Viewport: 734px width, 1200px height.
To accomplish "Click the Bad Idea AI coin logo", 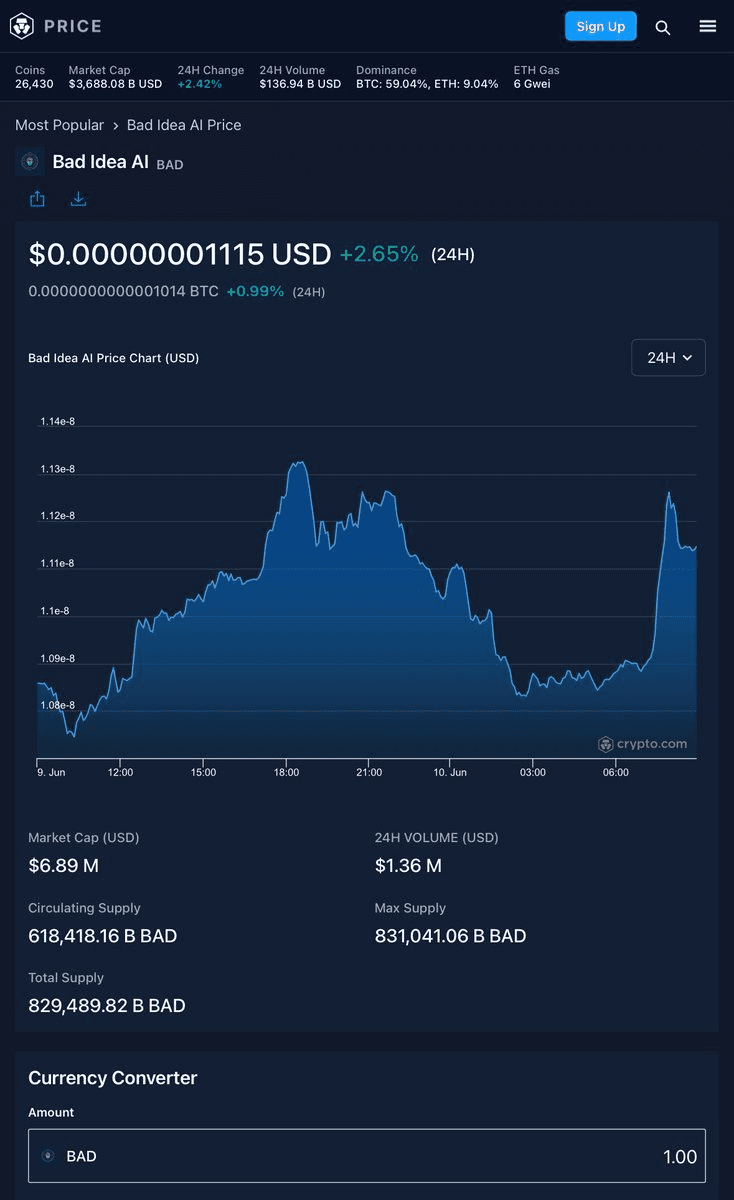I will 29,162.
